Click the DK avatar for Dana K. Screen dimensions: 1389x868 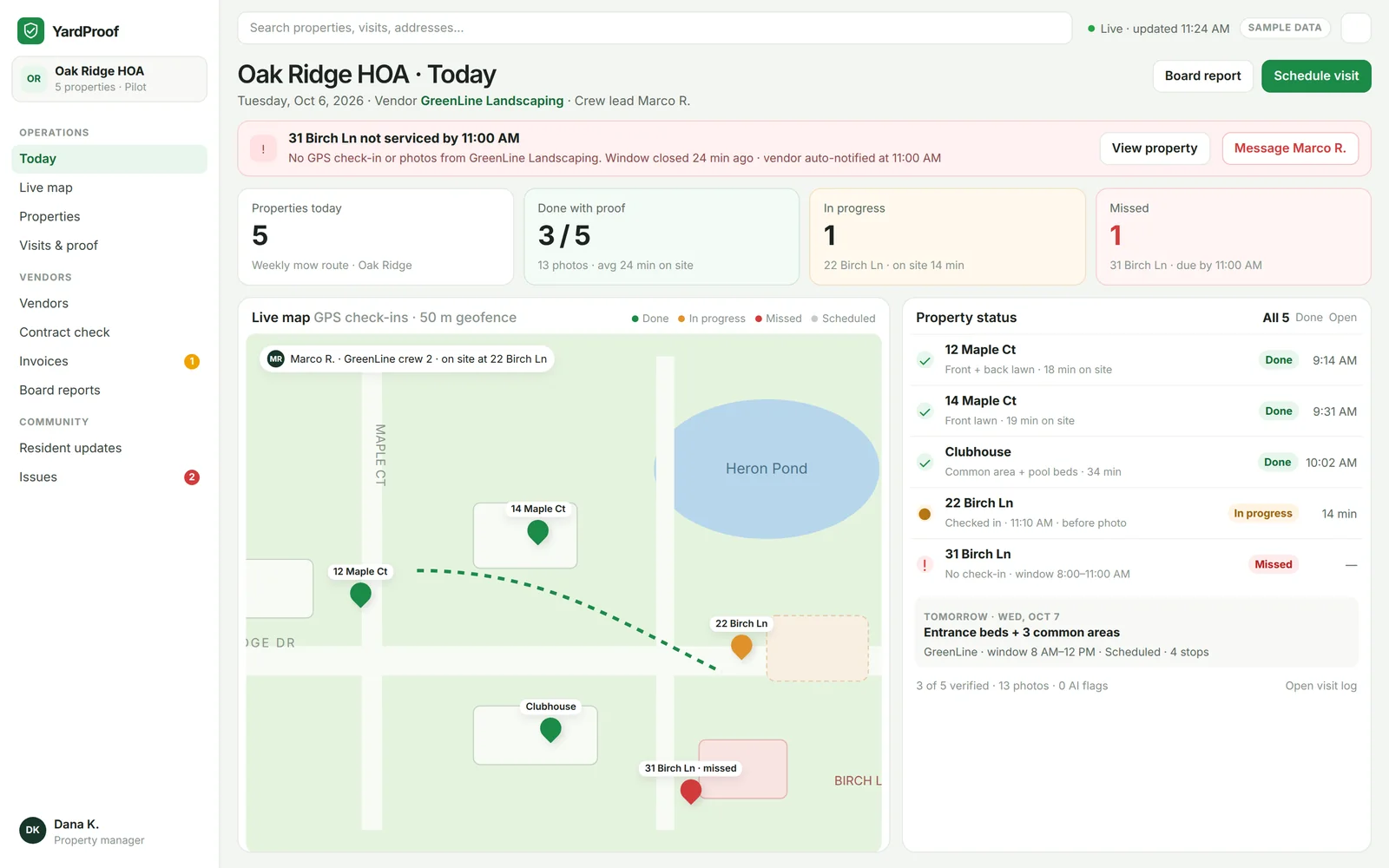pos(33,830)
